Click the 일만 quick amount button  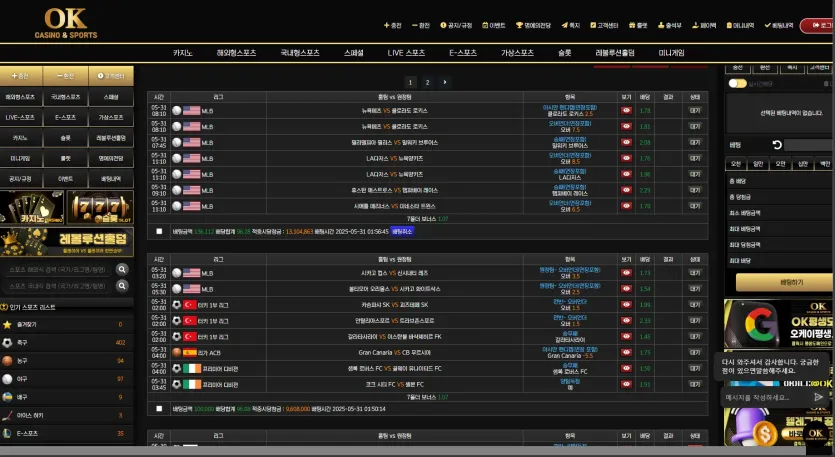[x=758, y=164]
